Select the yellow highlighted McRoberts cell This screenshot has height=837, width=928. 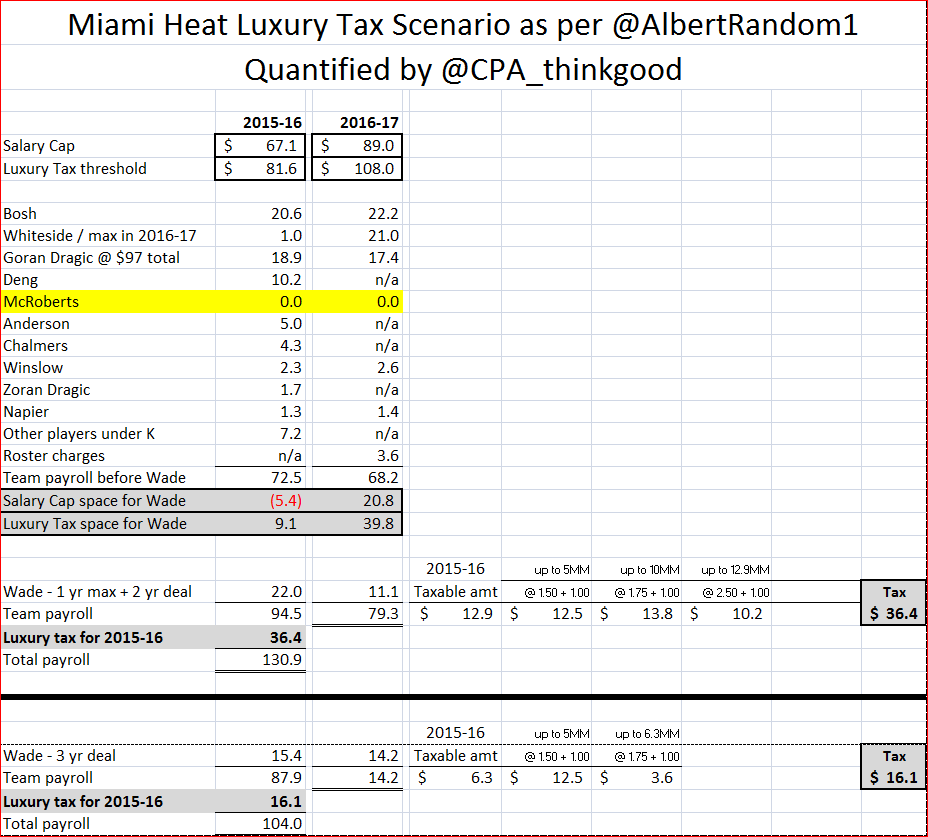tap(108, 302)
